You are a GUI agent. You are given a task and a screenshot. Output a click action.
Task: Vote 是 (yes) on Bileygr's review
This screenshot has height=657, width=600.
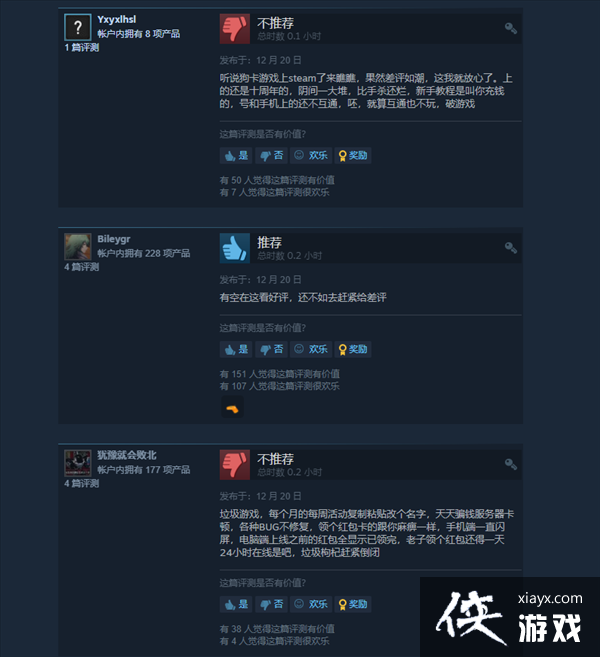[x=236, y=349]
